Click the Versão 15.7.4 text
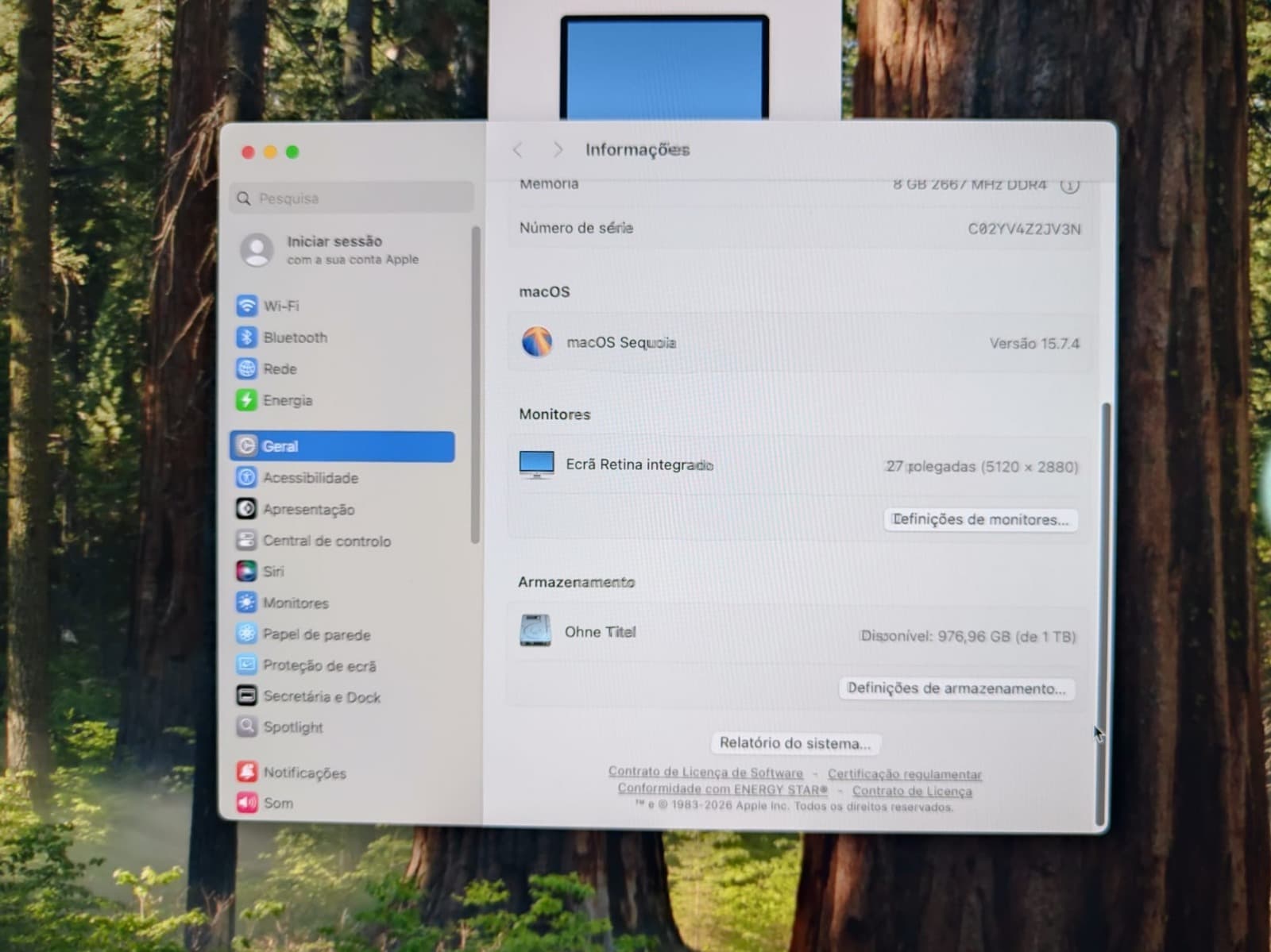Screen dimensions: 1271x952 pos(1034,344)
